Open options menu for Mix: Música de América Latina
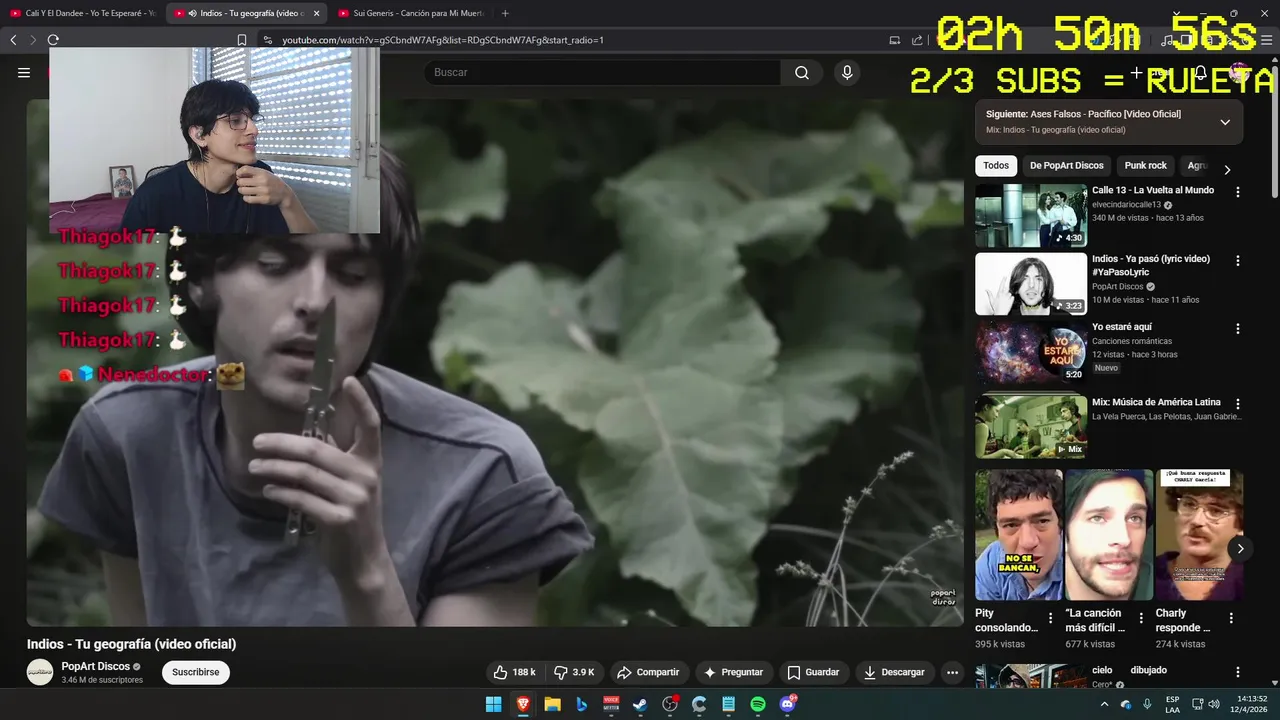The image size is (1280, 720). [x=1238, y=404]
